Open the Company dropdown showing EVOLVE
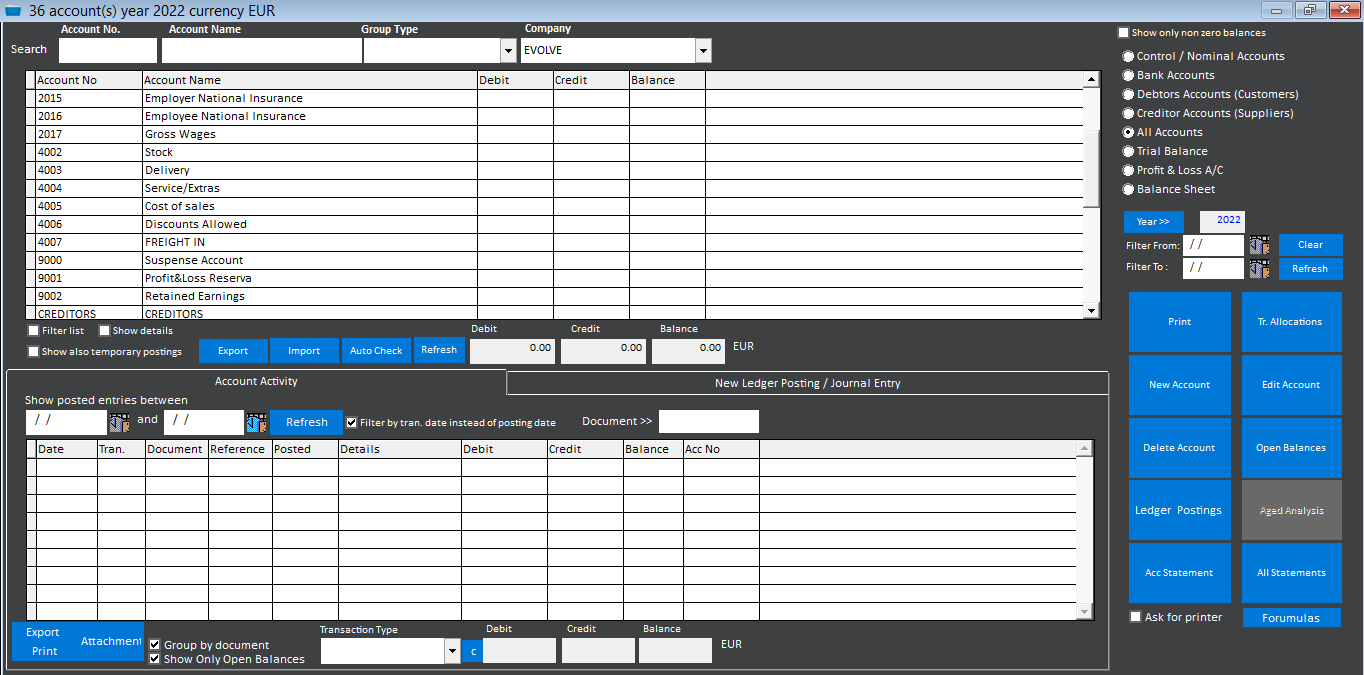Viewport: 1364px width, 675px height. [703, 49]
